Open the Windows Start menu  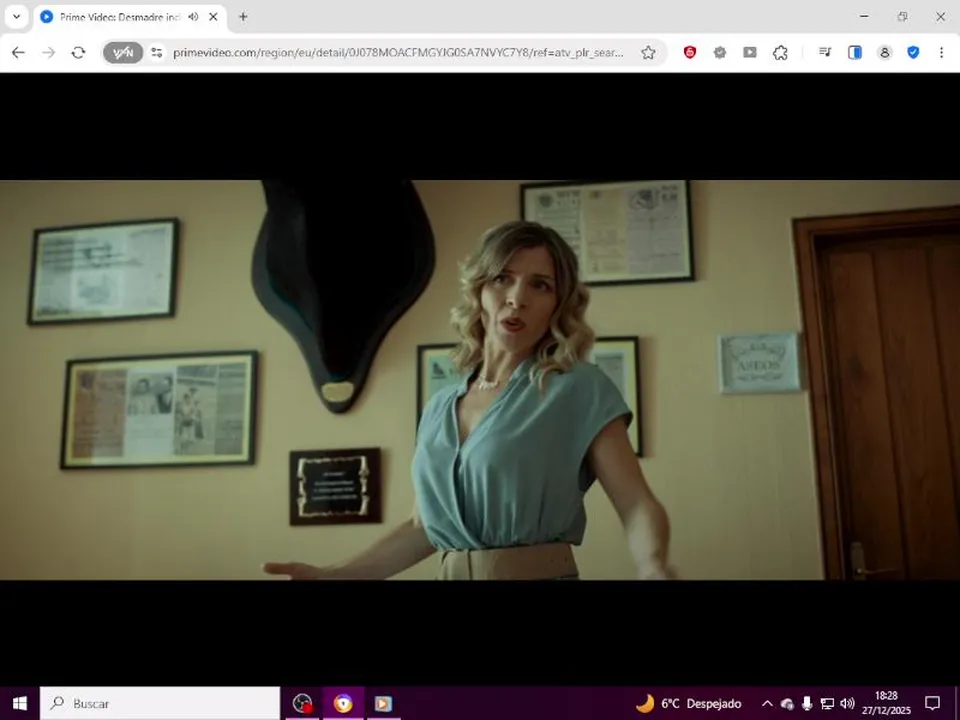(x=20, y=703)
